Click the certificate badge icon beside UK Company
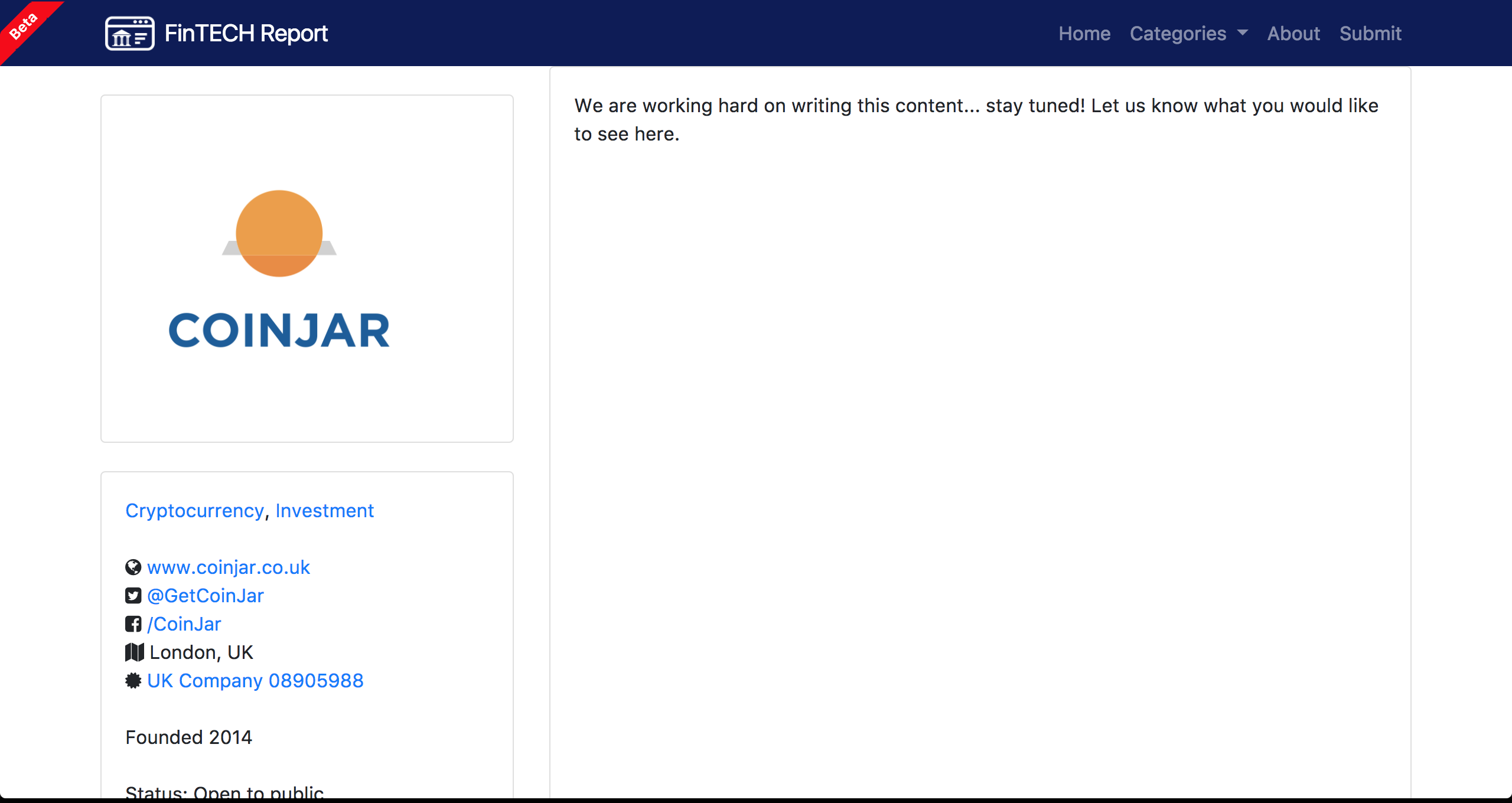The image size is (1512, 803). coord(133,681)
